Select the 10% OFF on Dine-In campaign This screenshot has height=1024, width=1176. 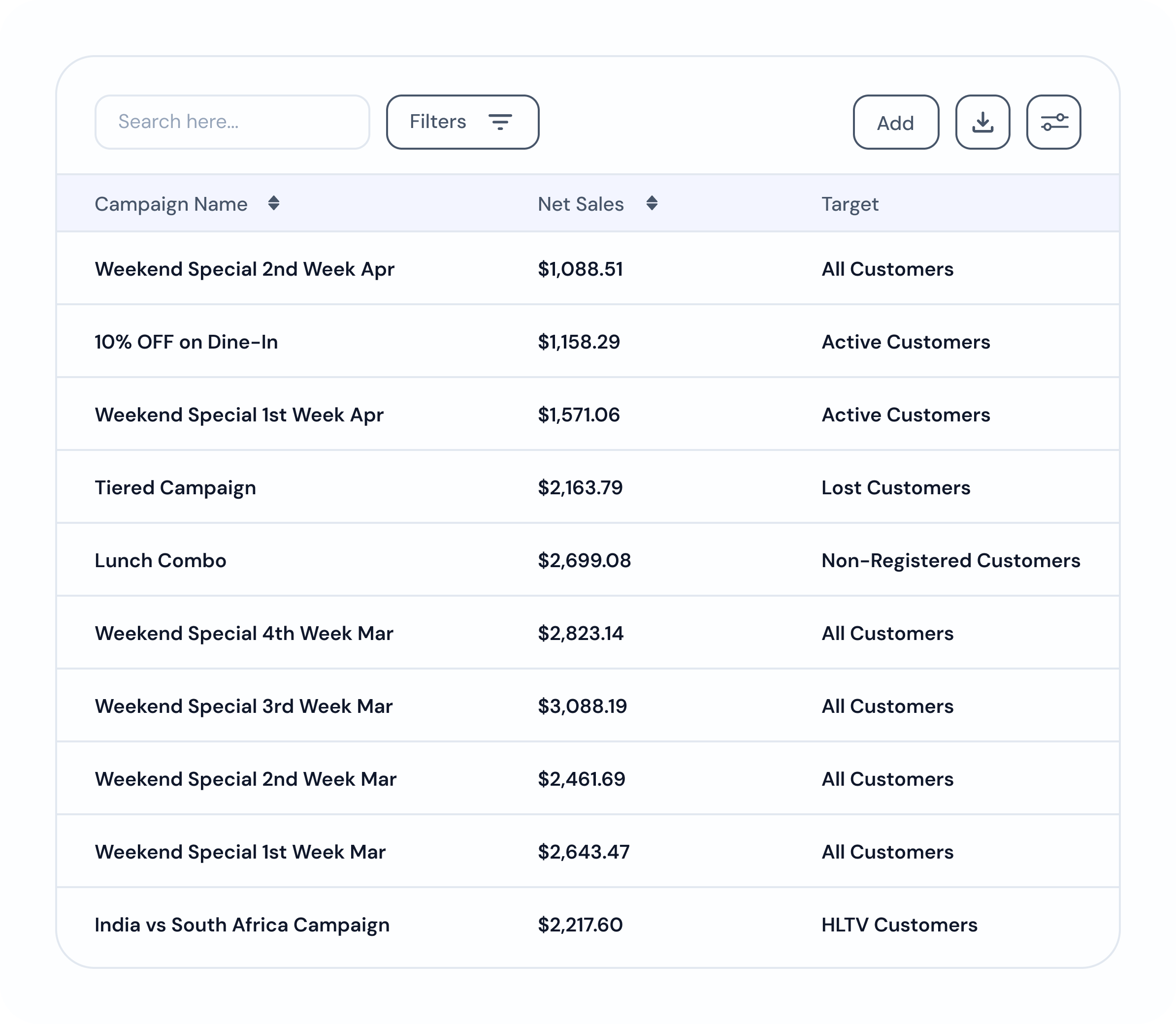click(x=186, y=342)
